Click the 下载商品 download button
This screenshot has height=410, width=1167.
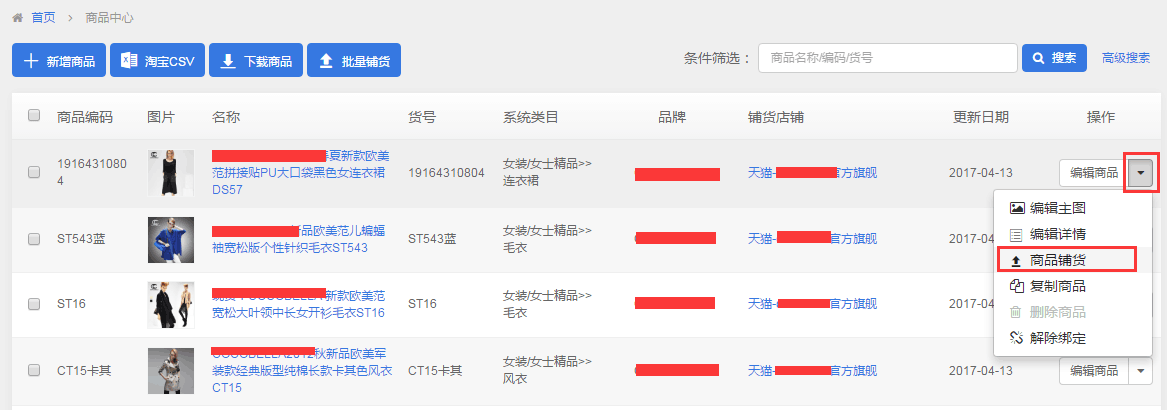(255, 61)
